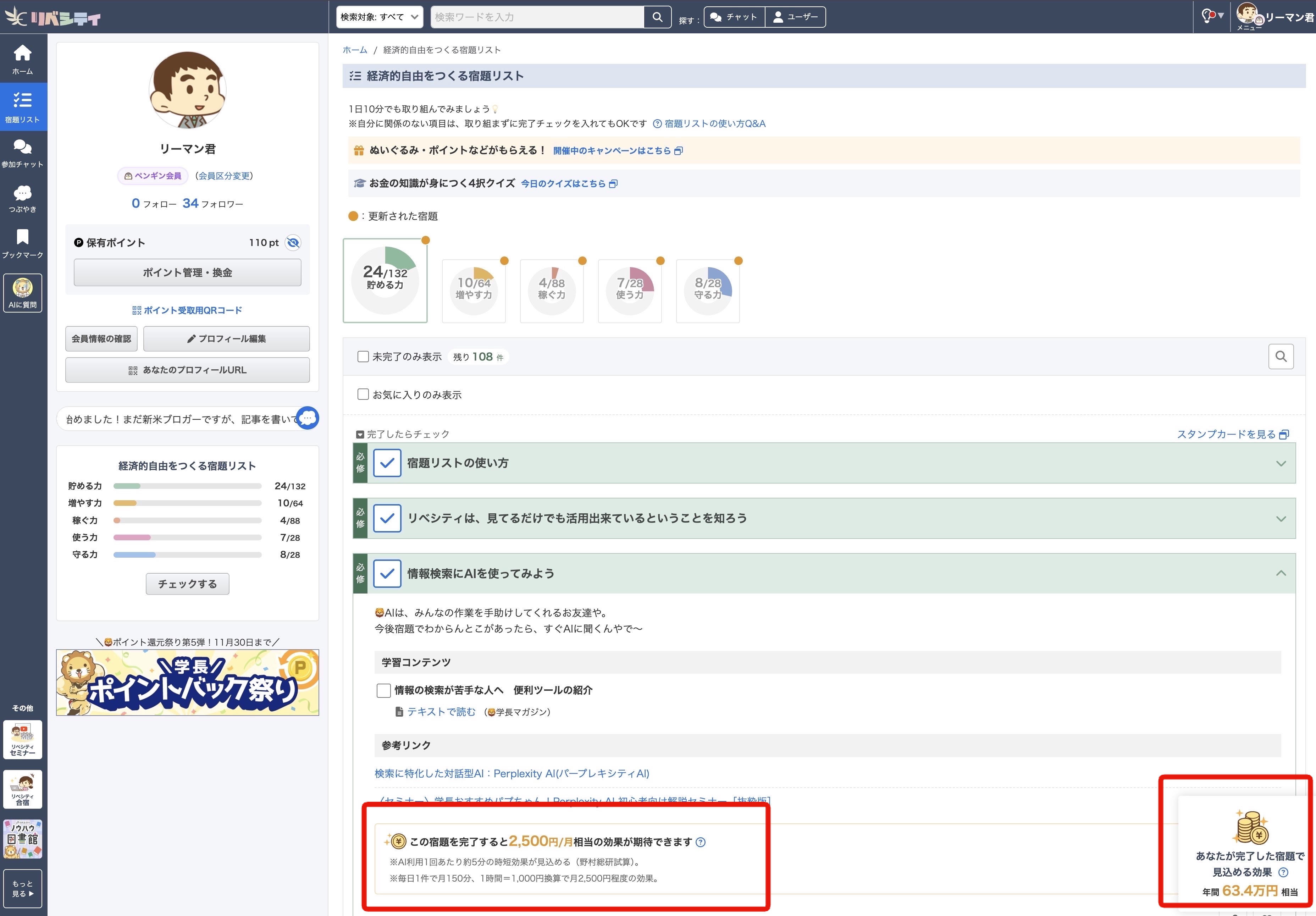Open the 検索対象 dropdown
This screenshot has height=916, width=1316.
pyautogui.click(x=379, y=17)
